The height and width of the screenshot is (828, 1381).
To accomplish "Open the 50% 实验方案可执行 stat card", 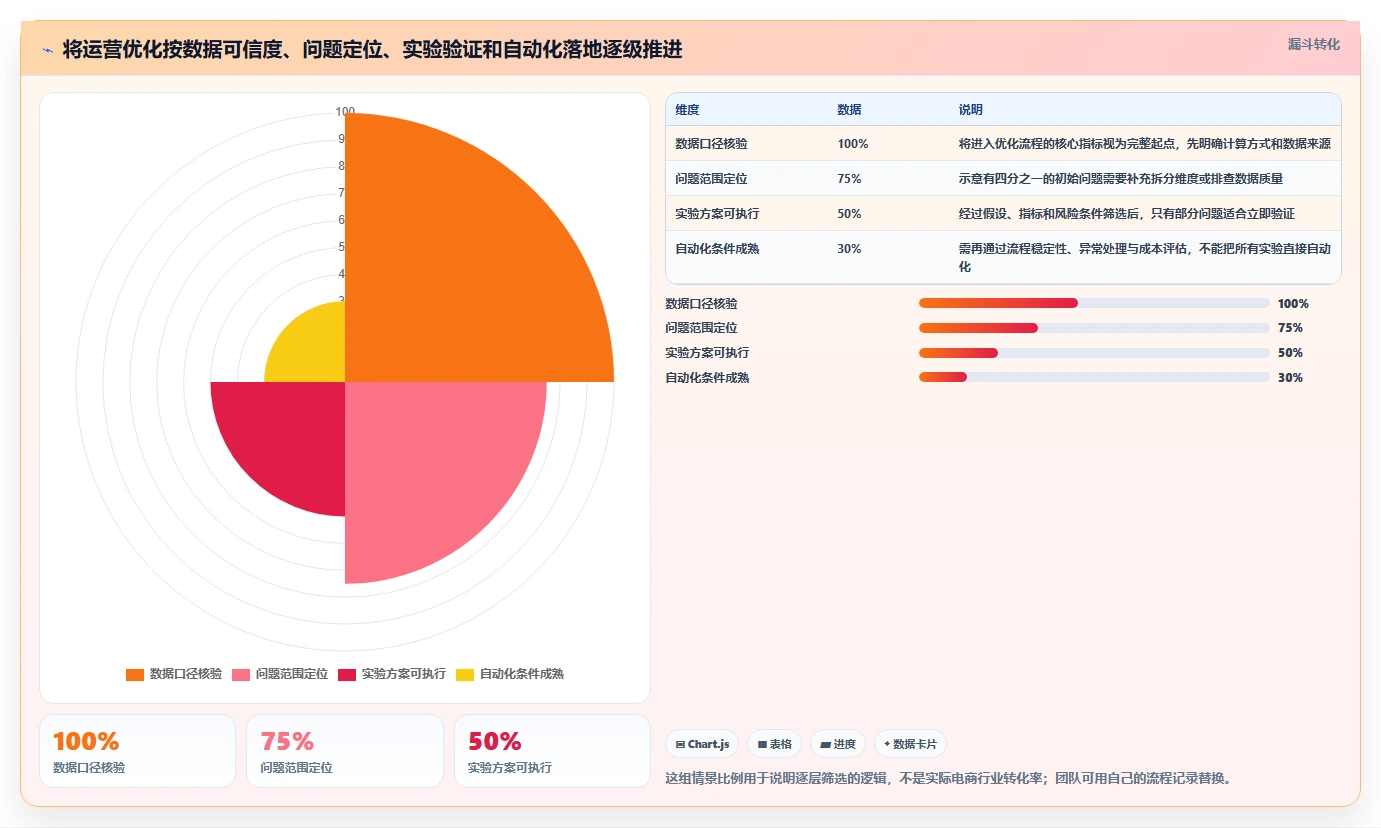I will (x=552, y=751).
